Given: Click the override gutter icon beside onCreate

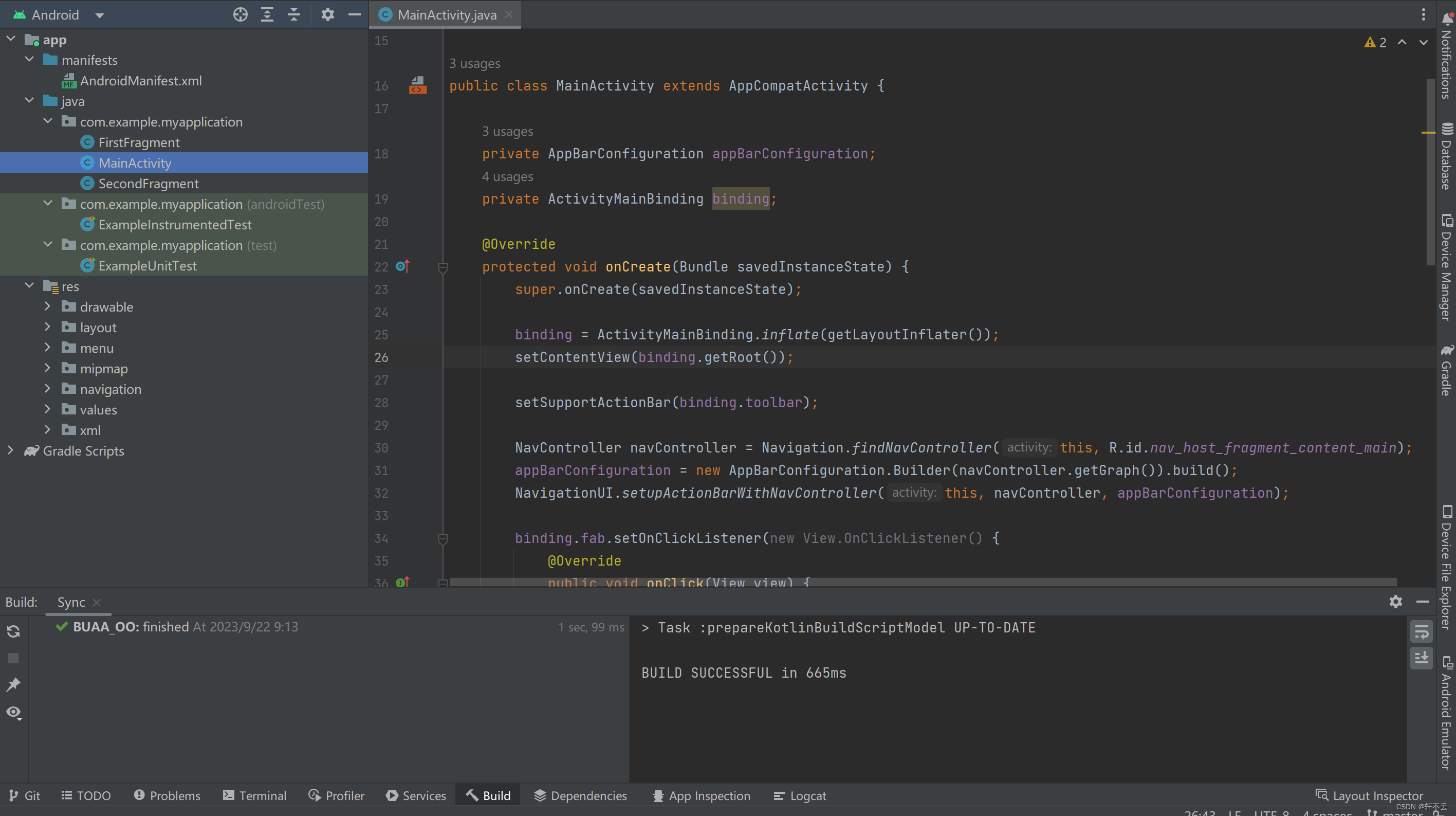Looking at the screenshot, I should [x=402, y=266].
